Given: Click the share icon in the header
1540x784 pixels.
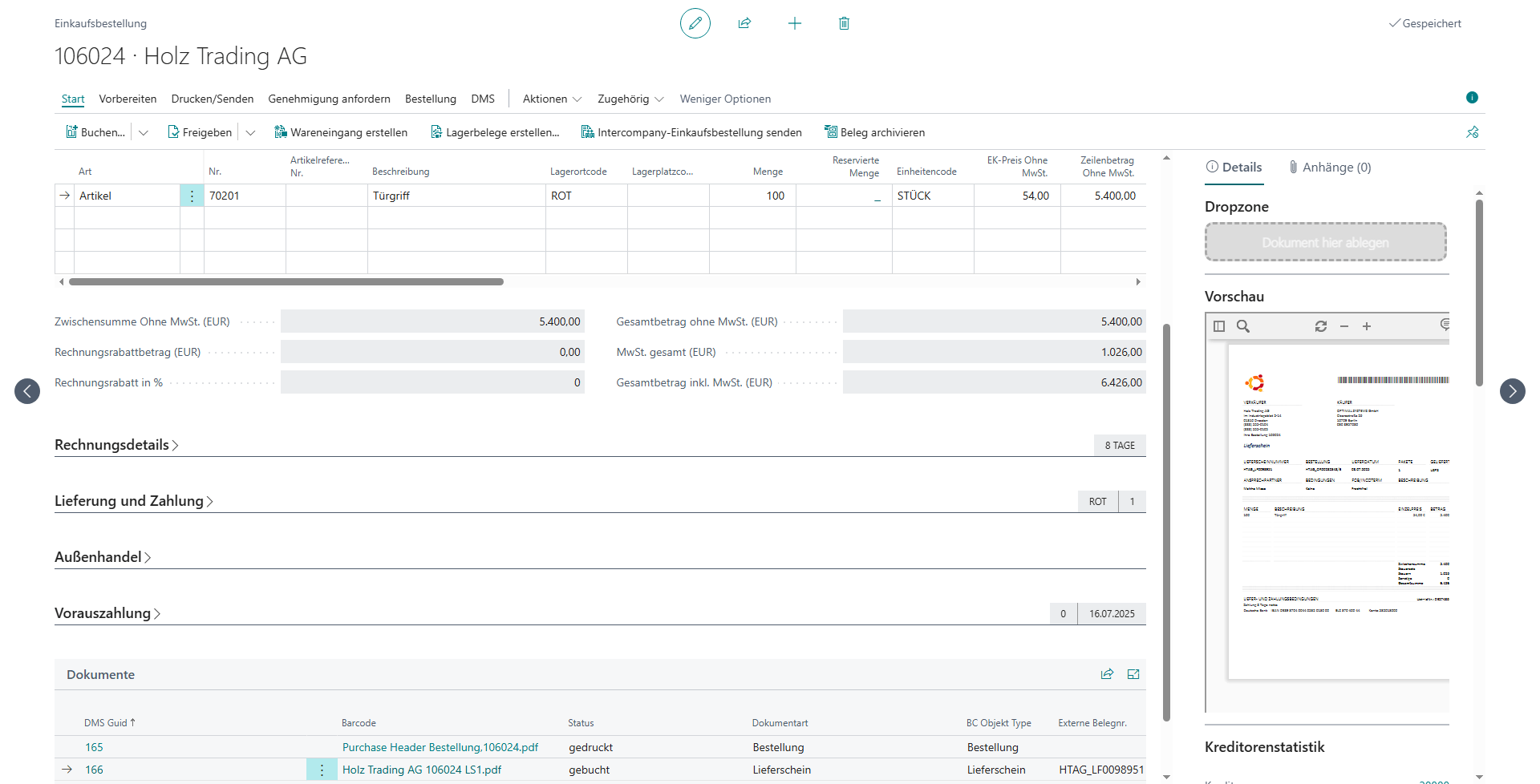Looking at the screenshot, I should tap(744, 23).
